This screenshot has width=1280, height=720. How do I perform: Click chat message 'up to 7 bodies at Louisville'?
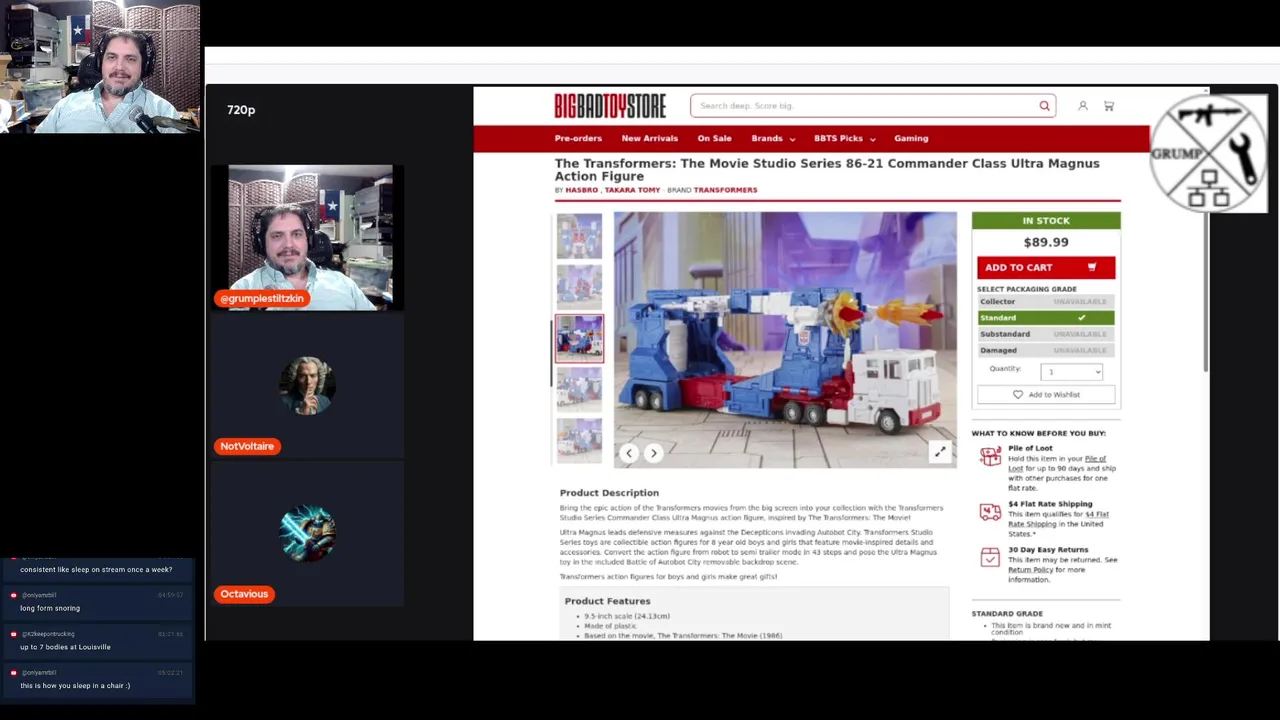click(x=65, y=647)
